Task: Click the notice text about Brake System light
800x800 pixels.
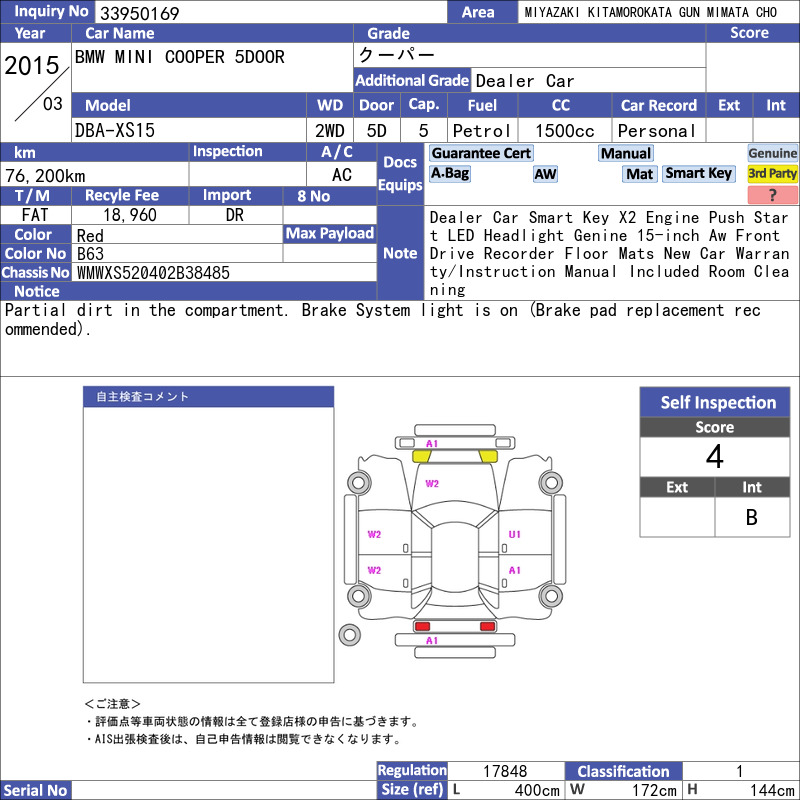Action: coord(383,319)
